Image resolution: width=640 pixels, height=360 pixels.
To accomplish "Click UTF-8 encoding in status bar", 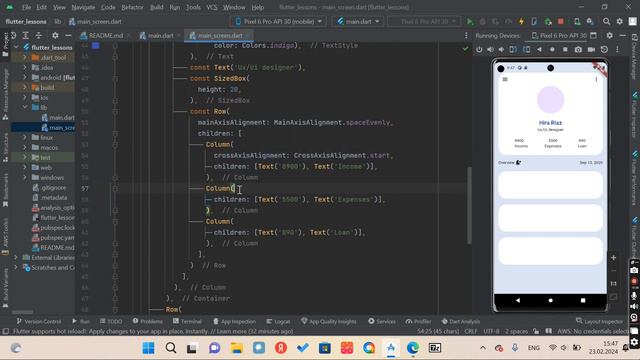I will click(x=491, y=331).
